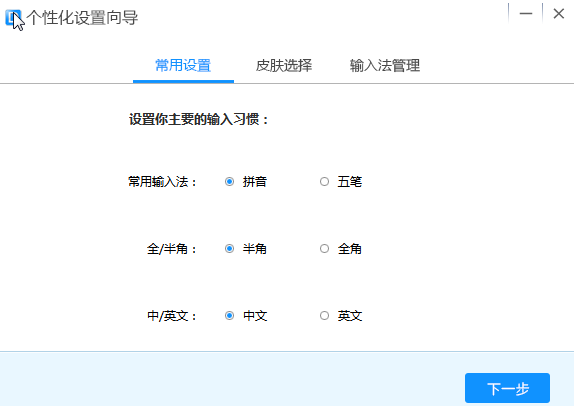This screenshot has height=406, width=574.
Task: Select 英文 as default language
Action: point(324,316)
